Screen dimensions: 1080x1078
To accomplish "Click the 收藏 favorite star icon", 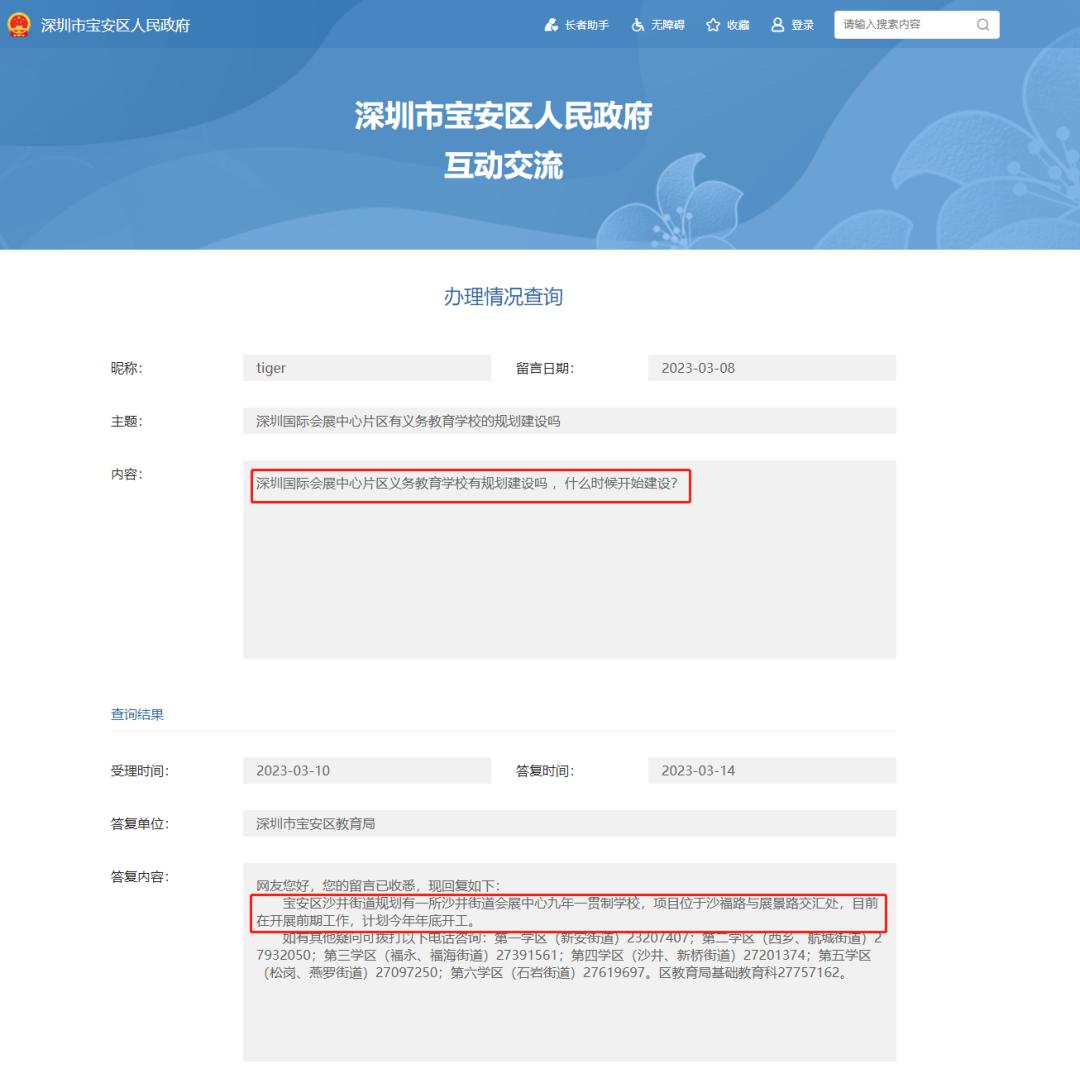I will click(713, 24).
